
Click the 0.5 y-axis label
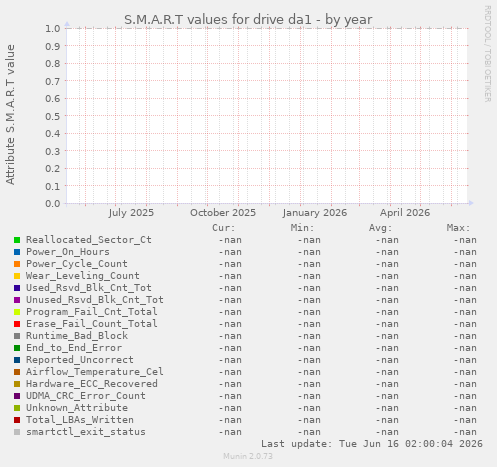[x=53, y=116]
